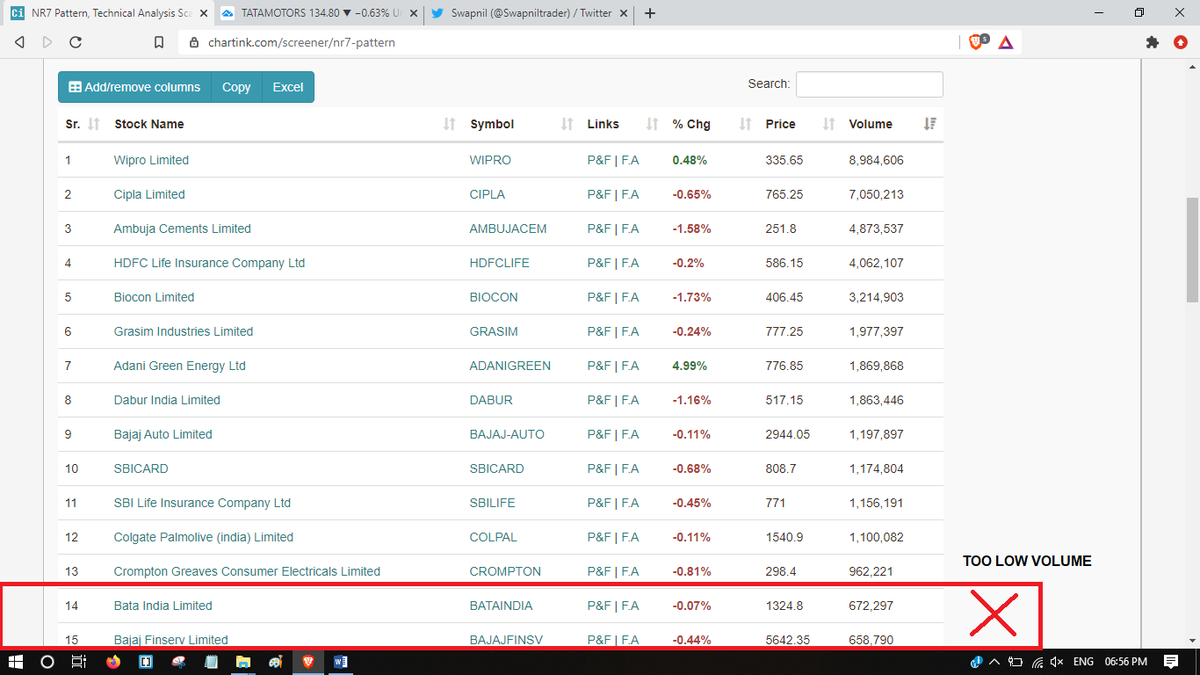
Task: Open the browser extensions puzzle icon
Action: point(1153,42)
